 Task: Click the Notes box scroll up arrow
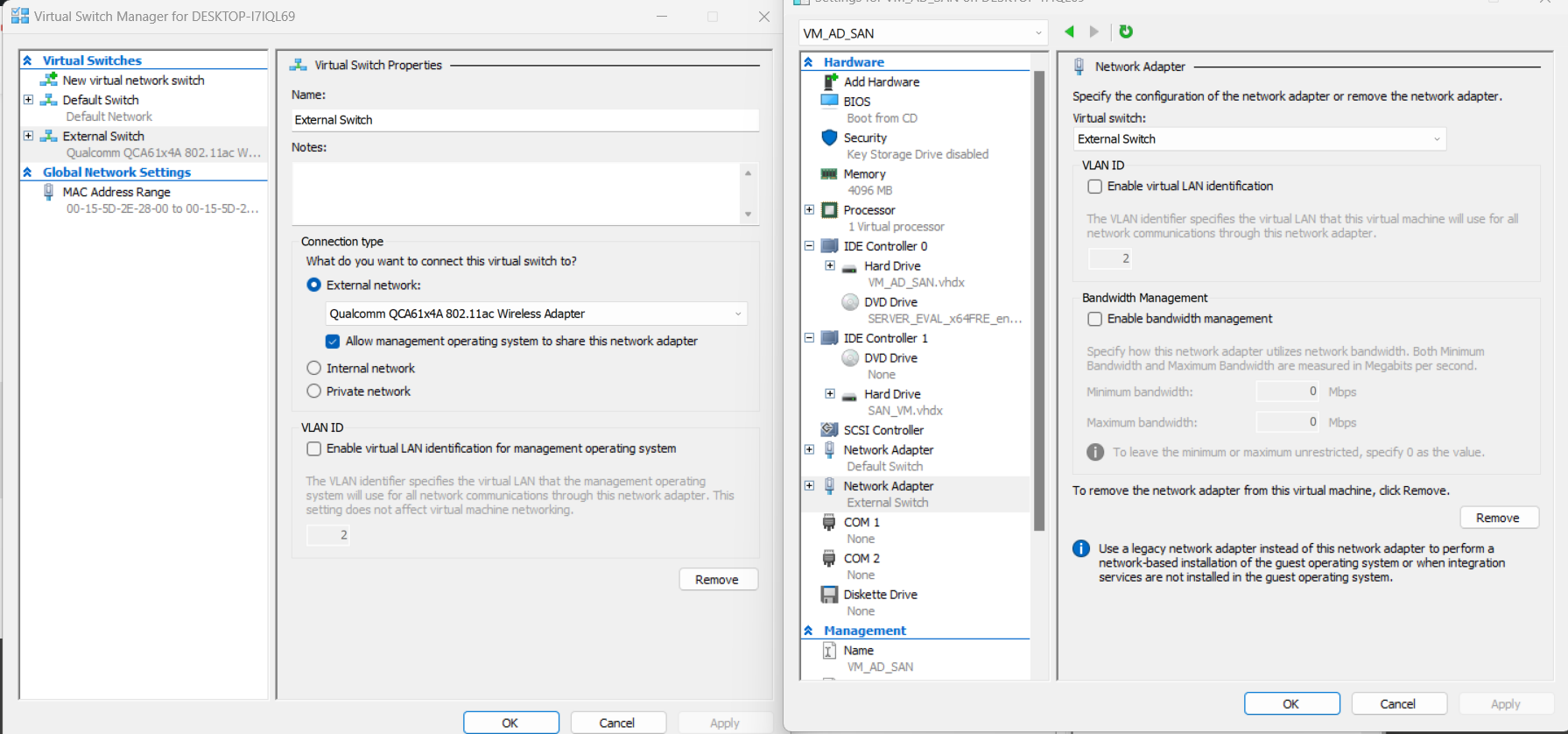tap(748, 173)
